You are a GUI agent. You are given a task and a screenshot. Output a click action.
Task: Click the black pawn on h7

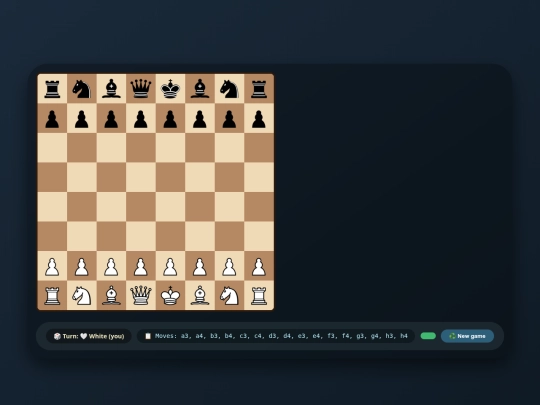tap(259, 118)
